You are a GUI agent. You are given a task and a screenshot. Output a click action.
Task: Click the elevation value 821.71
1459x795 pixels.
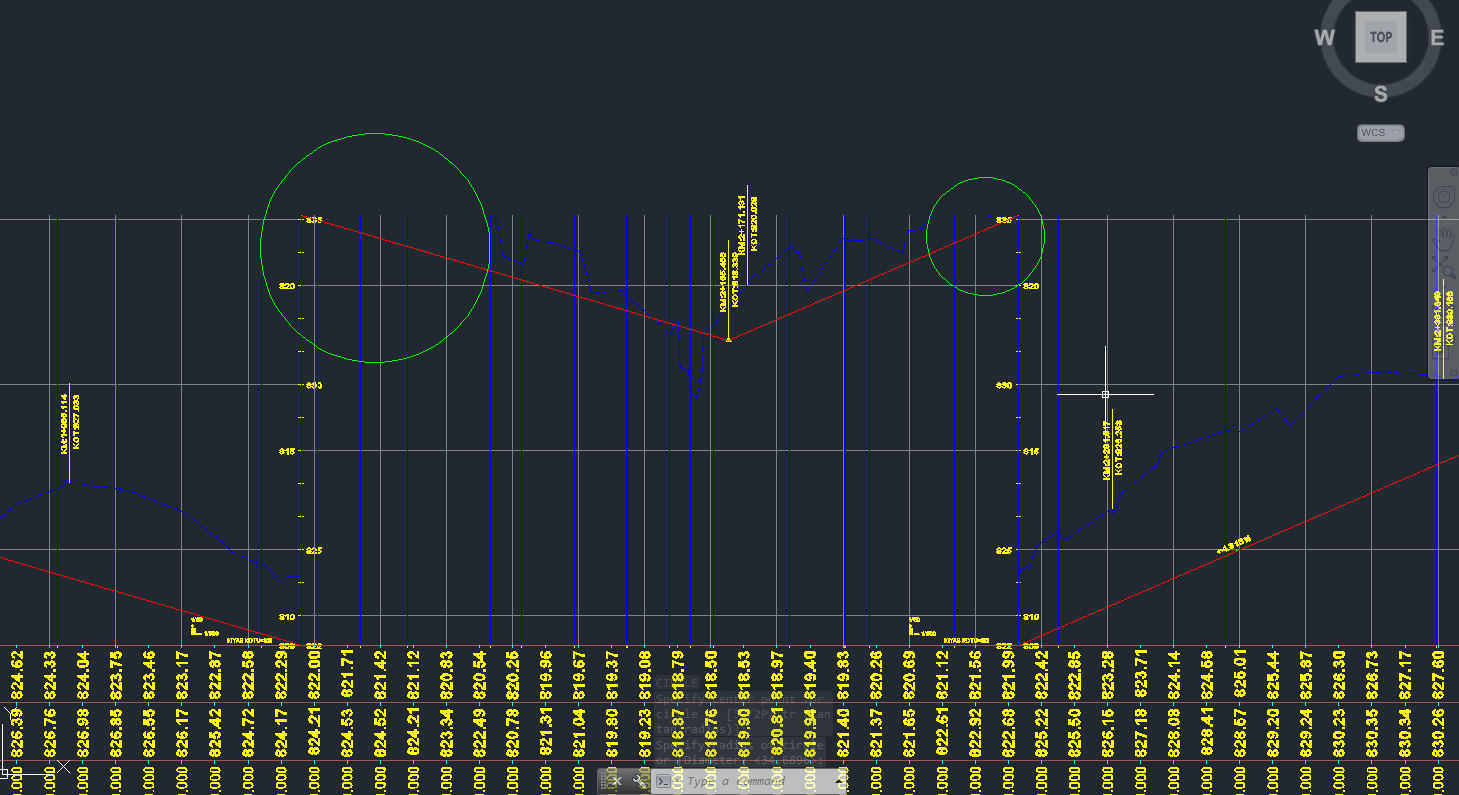347,672
